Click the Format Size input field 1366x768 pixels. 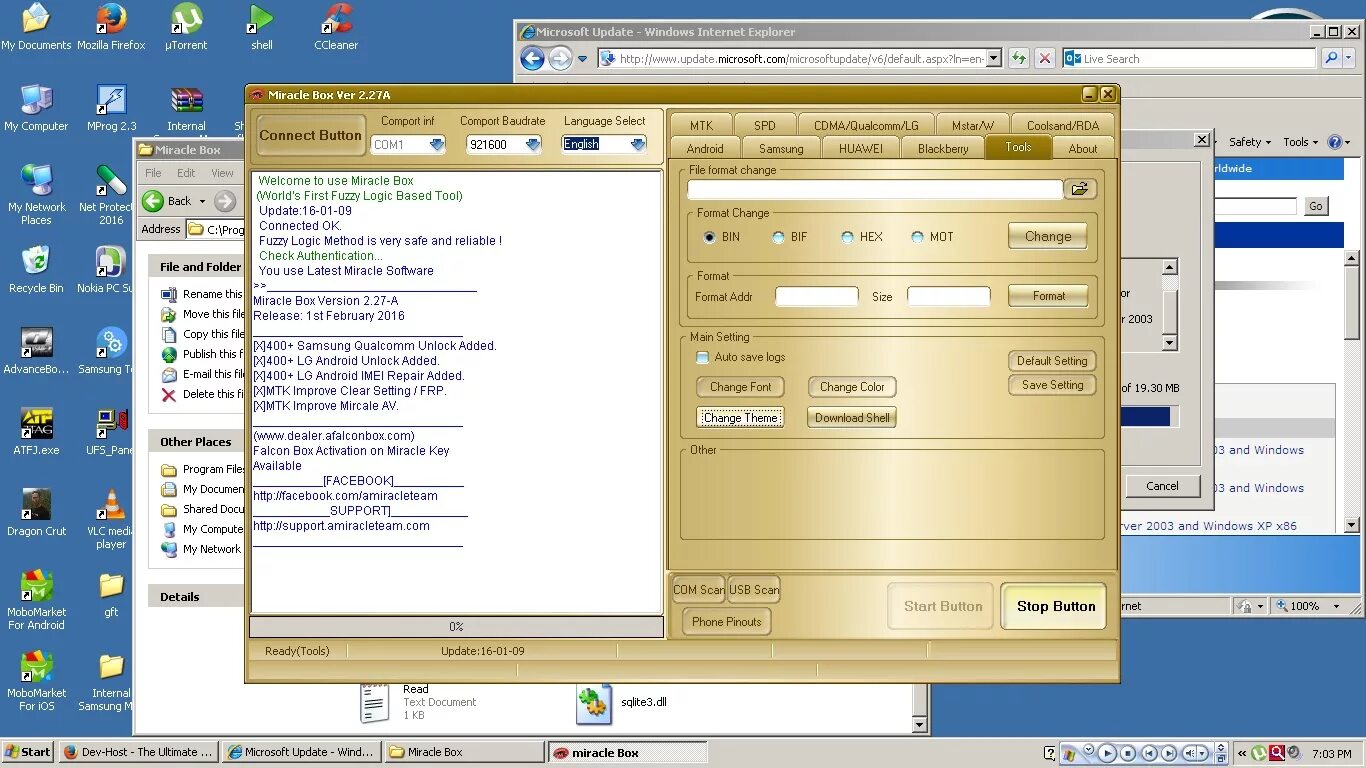[948, 296]
